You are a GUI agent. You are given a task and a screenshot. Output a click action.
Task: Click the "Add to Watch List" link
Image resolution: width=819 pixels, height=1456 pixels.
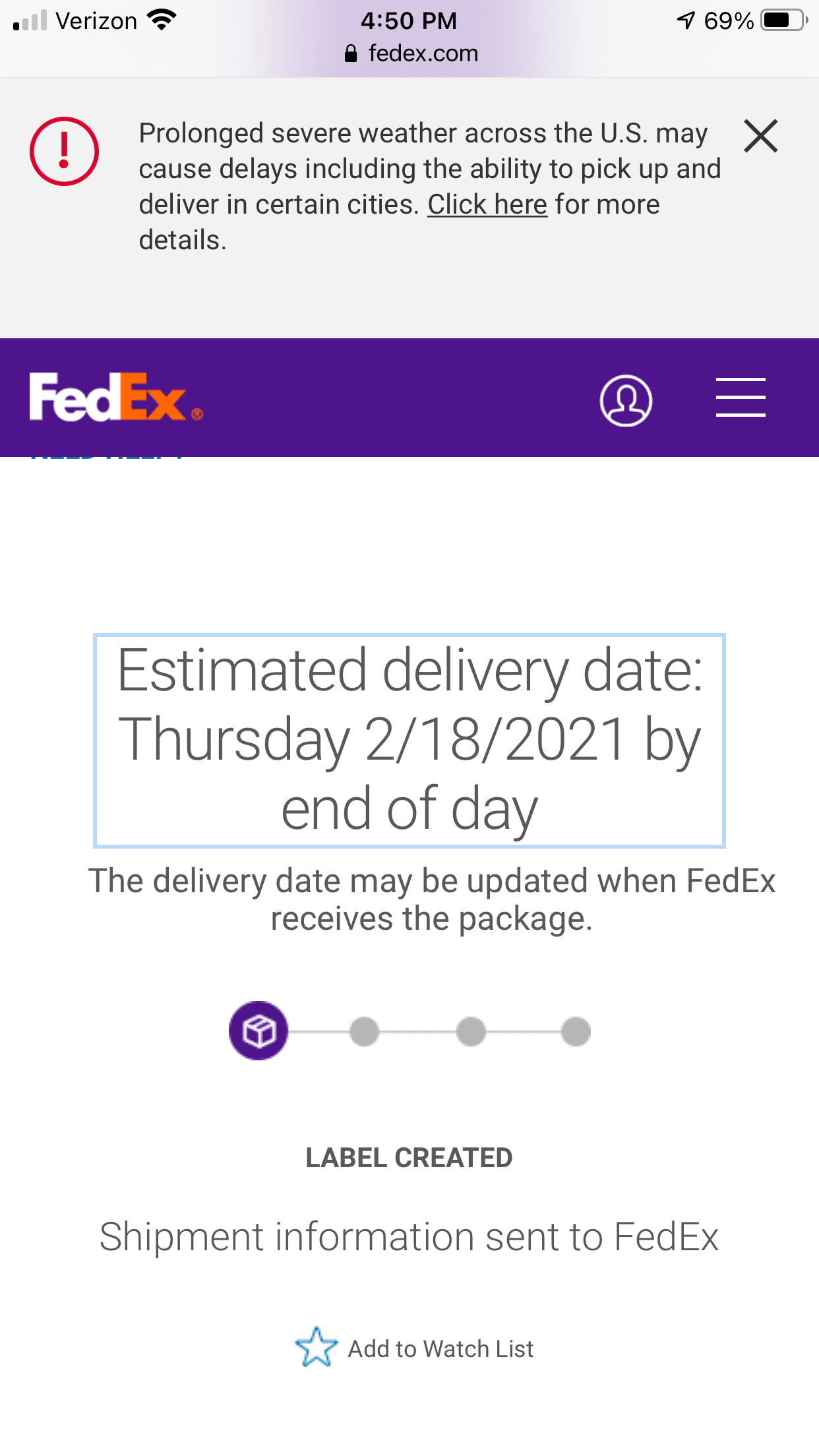pyautogui.click(x=440, y=1349)
